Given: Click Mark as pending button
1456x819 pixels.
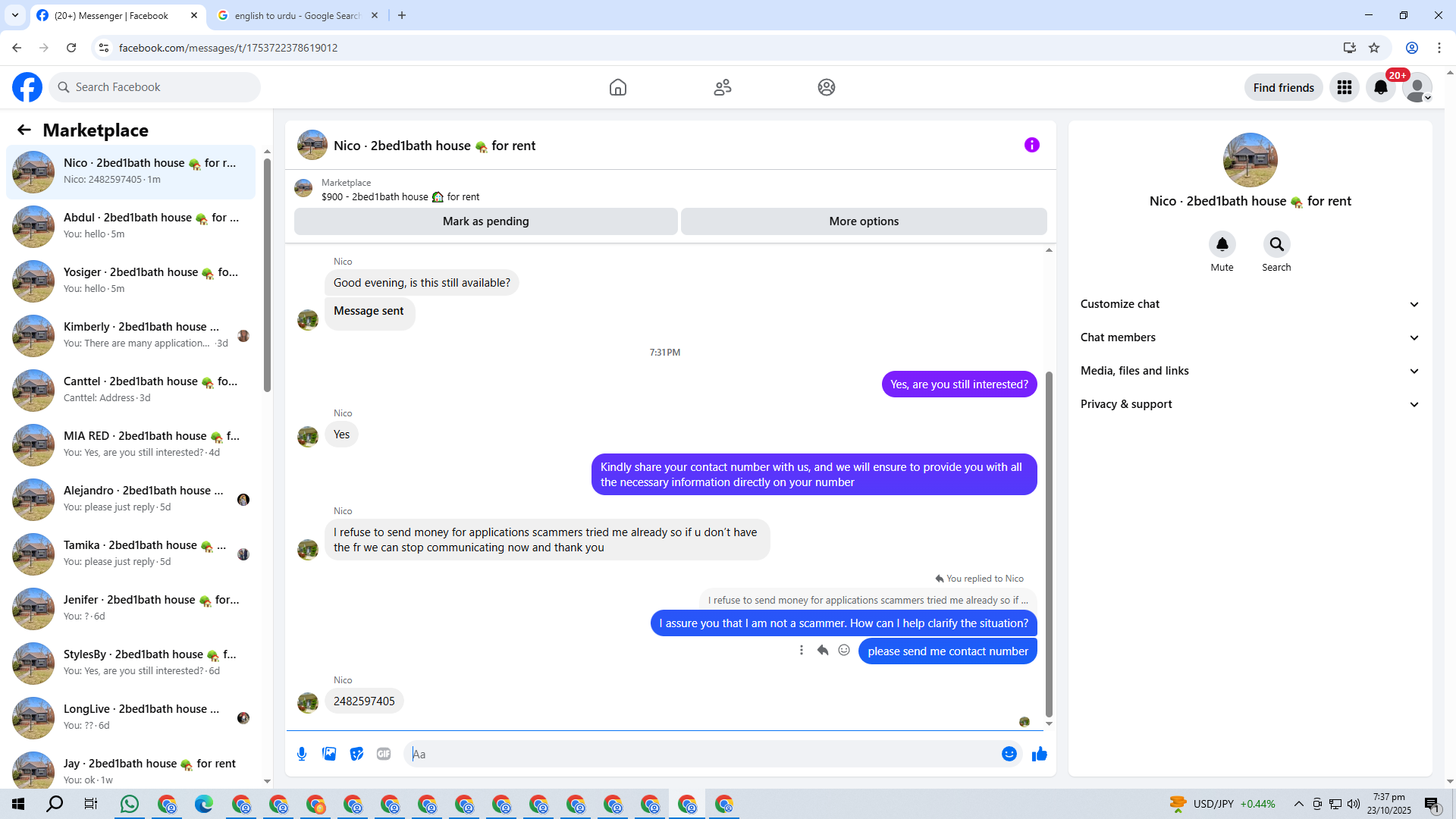Looking at the screenshot, I should pyautogui.click(x=485, y=221).
